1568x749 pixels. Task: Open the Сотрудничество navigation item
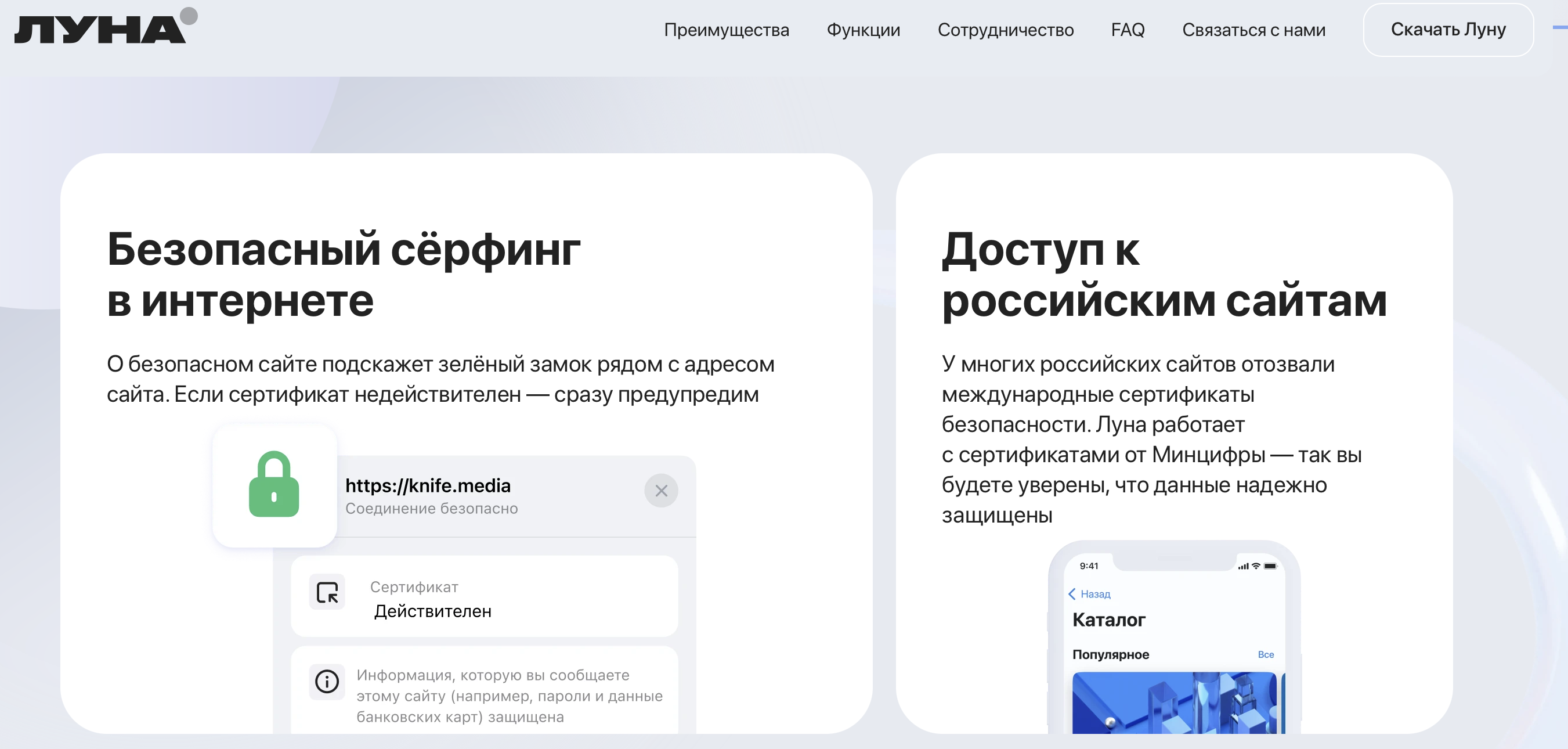coord(1007,30)
